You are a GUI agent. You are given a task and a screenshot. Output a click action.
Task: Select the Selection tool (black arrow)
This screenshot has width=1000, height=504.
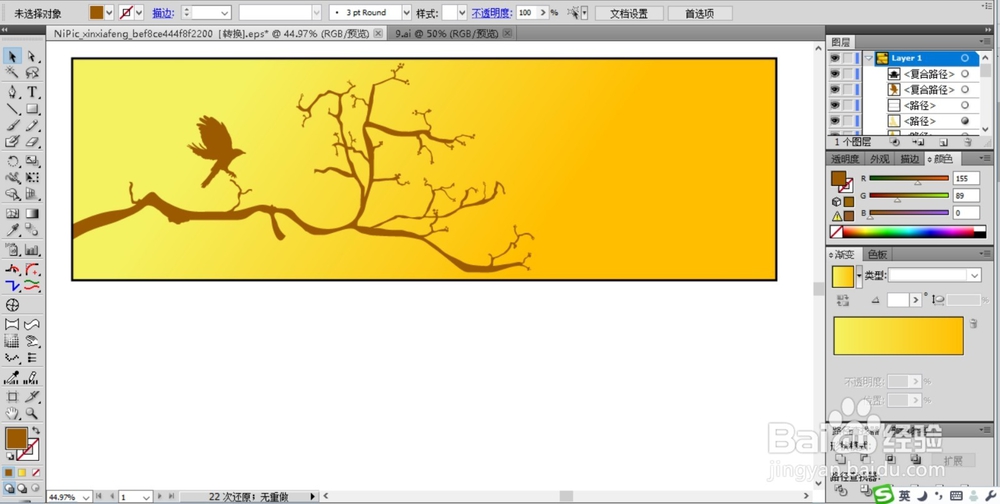tap(12, 57)
